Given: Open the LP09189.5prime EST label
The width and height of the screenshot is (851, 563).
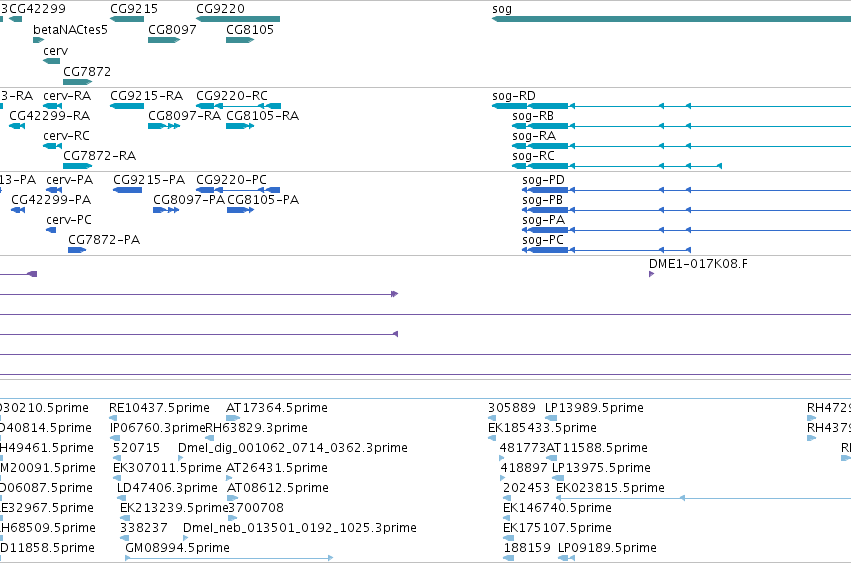Looking at the screenshot, I should pos(607,548).
